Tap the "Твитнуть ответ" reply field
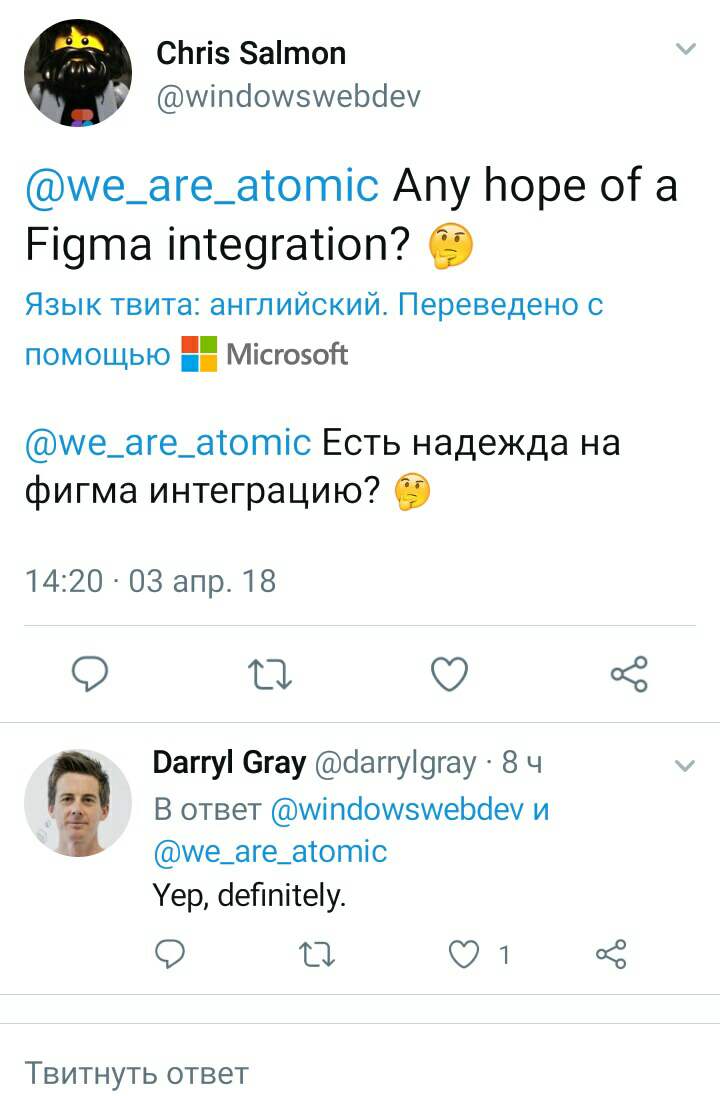Image resolution: width=720 pixels, height=1096 pixels. pyautogui.click(x=136, y=1073)
